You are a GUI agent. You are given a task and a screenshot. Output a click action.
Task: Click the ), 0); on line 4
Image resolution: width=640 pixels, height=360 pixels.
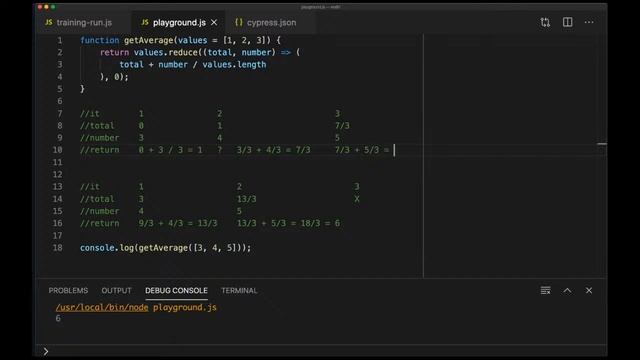pos(114,77)
